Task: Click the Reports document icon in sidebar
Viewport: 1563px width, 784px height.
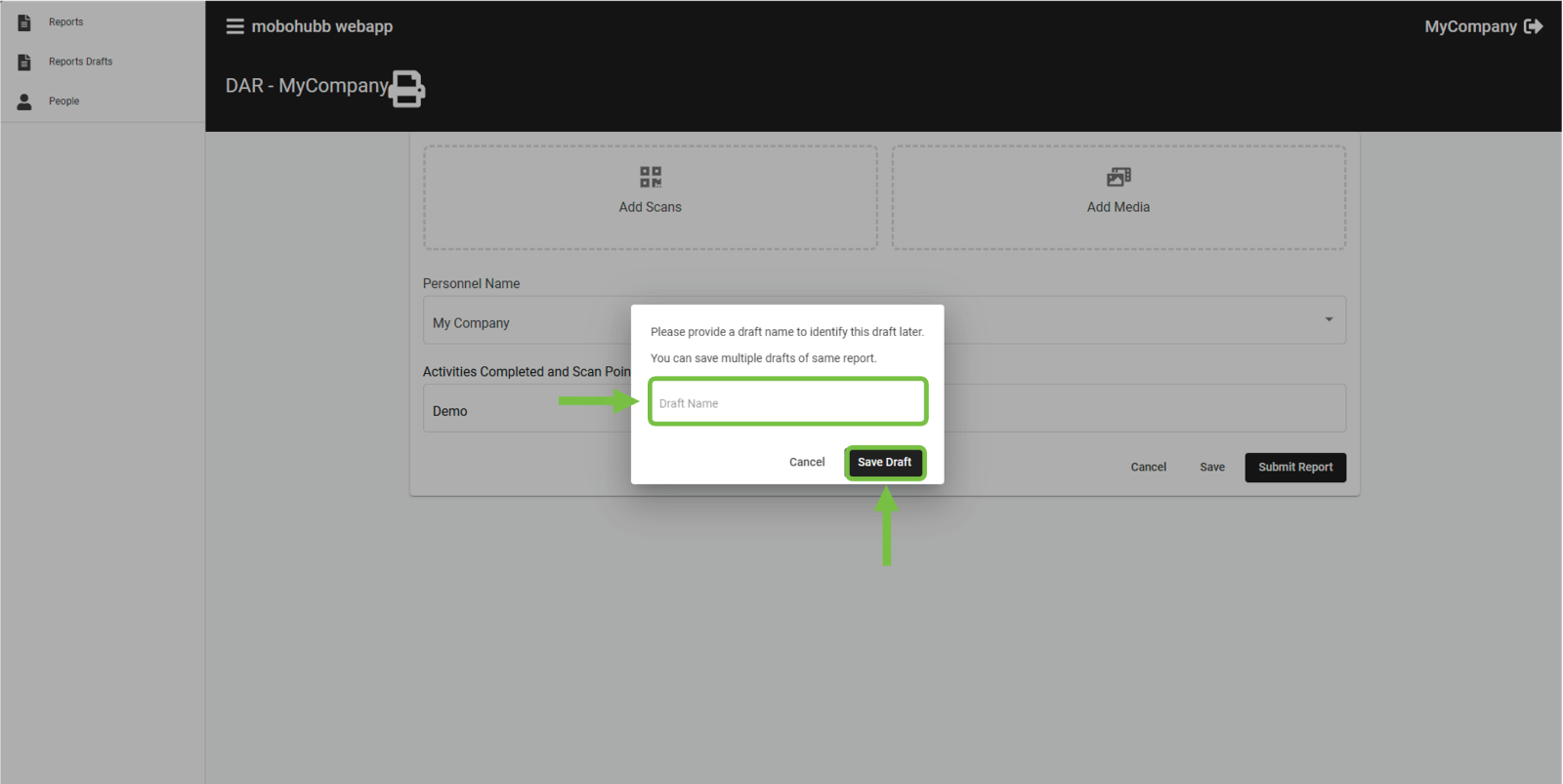Action: coord(24,21)
